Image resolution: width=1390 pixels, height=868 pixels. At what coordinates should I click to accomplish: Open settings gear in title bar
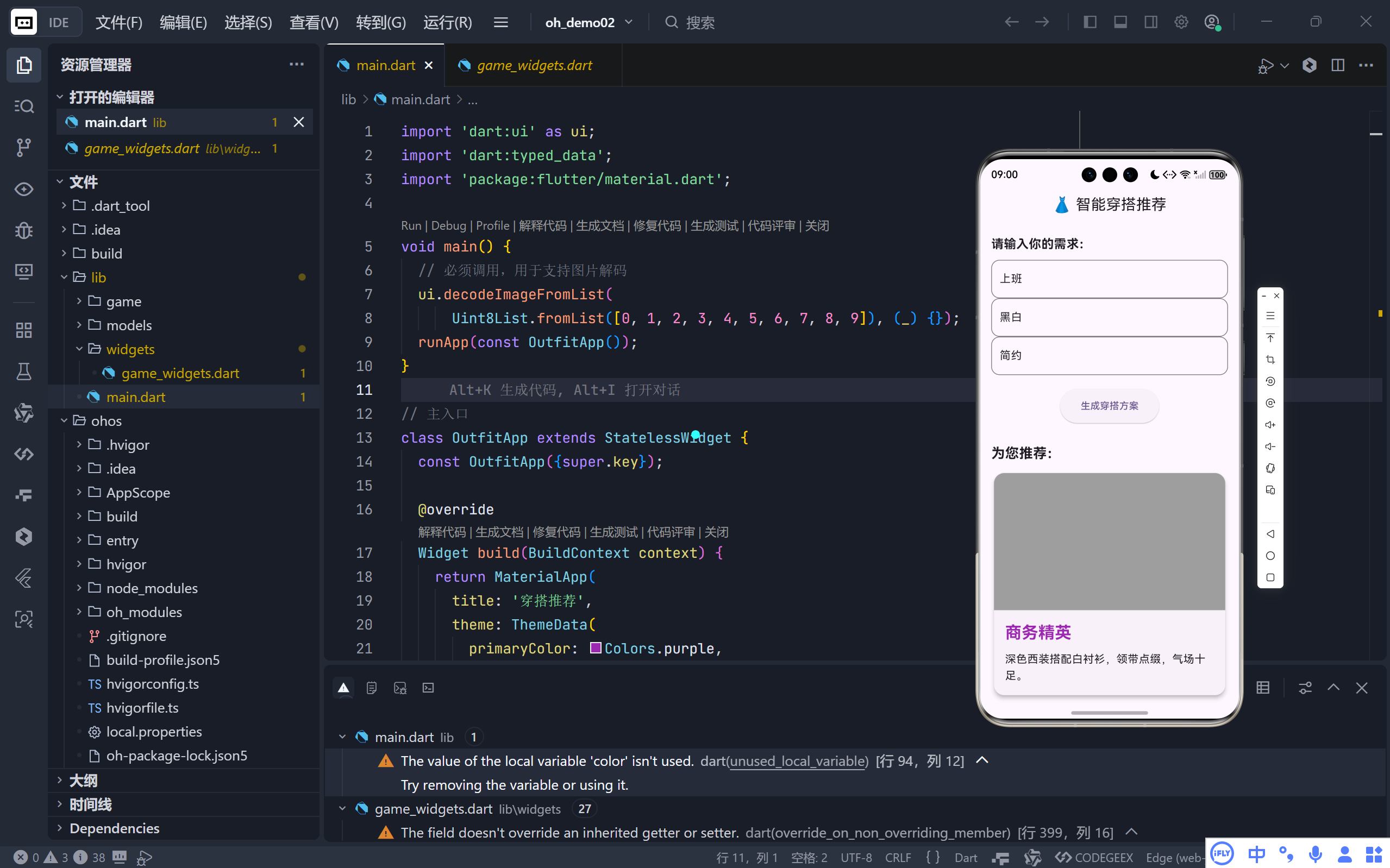(1181, 22)
